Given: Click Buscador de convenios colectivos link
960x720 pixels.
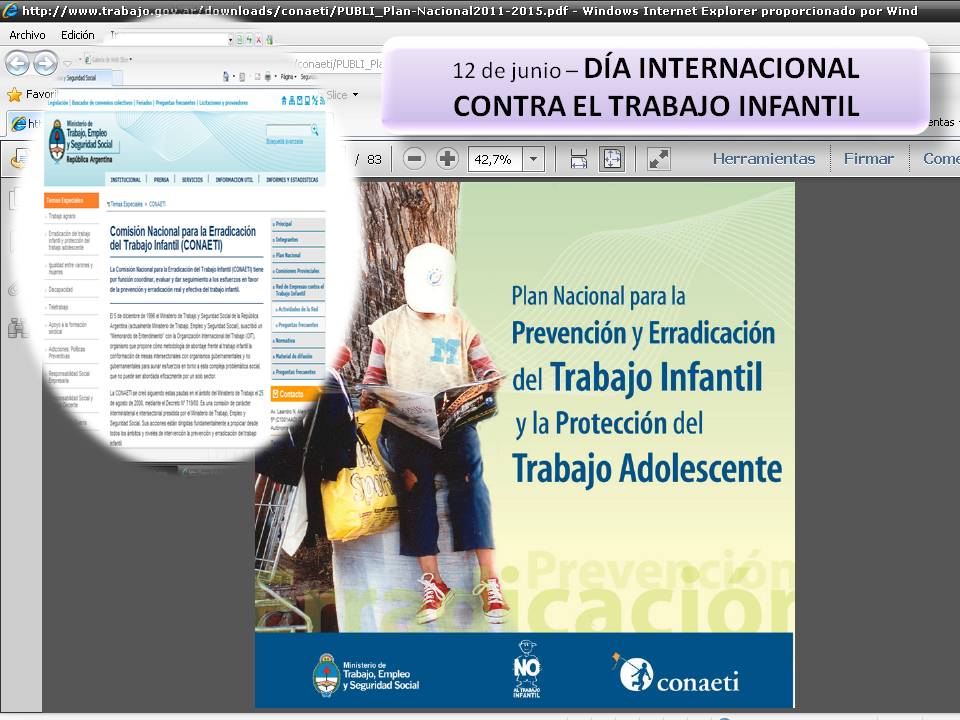Looking at the screenshot, I should pyautogui.click(x=102, y=103).
